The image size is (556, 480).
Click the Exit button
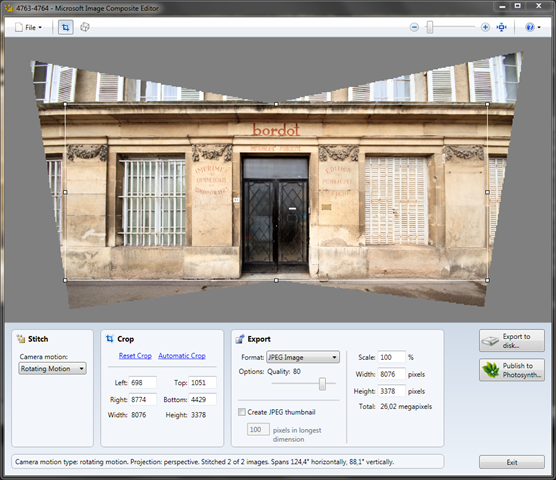point(512,462)
